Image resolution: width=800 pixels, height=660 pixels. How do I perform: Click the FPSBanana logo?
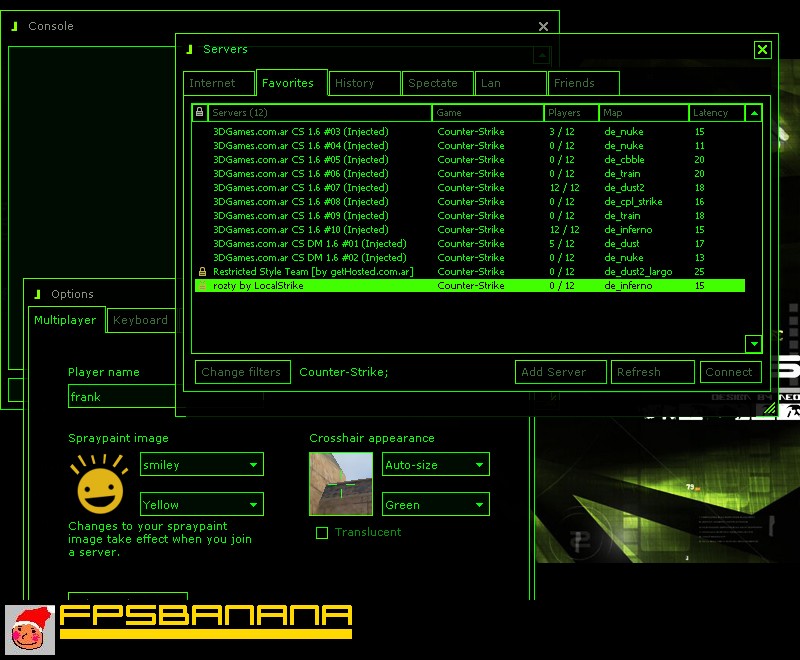point(206,622)
